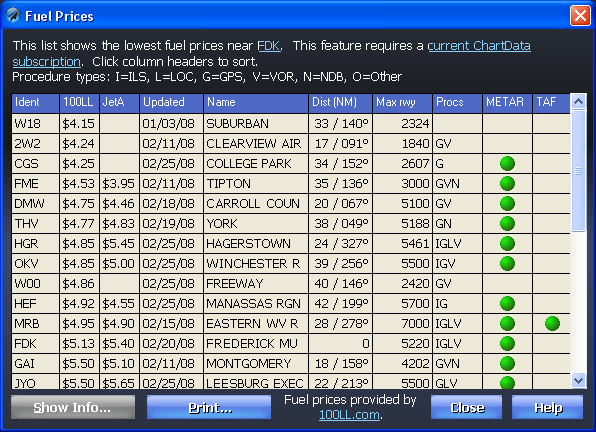Click the JetA column header
Viewport: 596px width, 432px height.
[119, 103]
